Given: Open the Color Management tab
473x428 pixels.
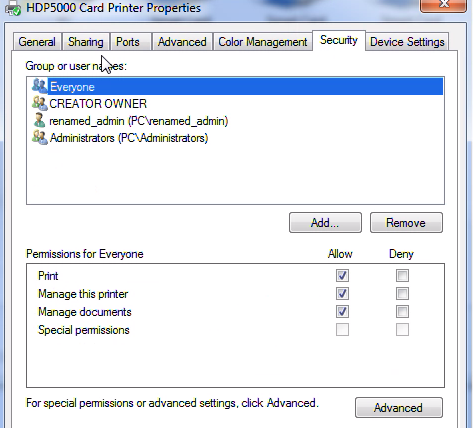Looking at the screenshot, I should tap(263, 42).
